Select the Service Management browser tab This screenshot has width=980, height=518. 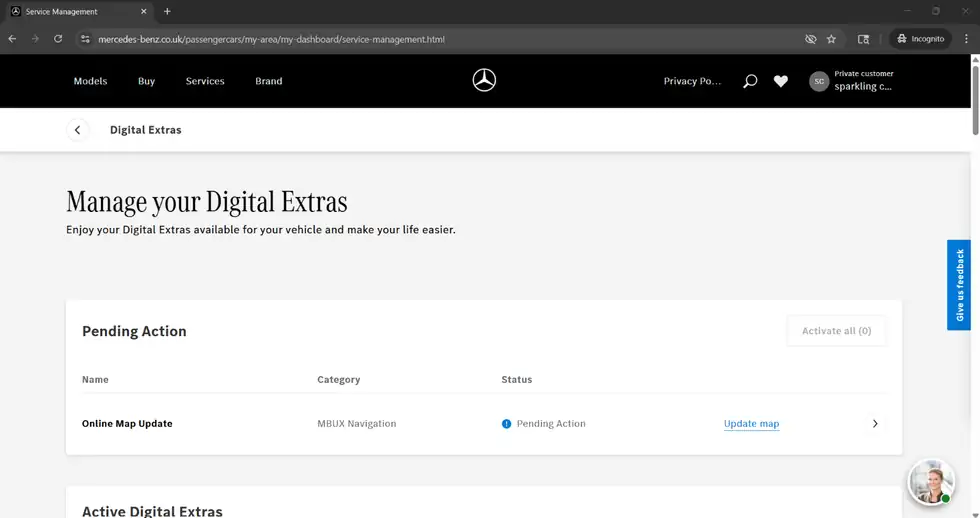point(78,11)
